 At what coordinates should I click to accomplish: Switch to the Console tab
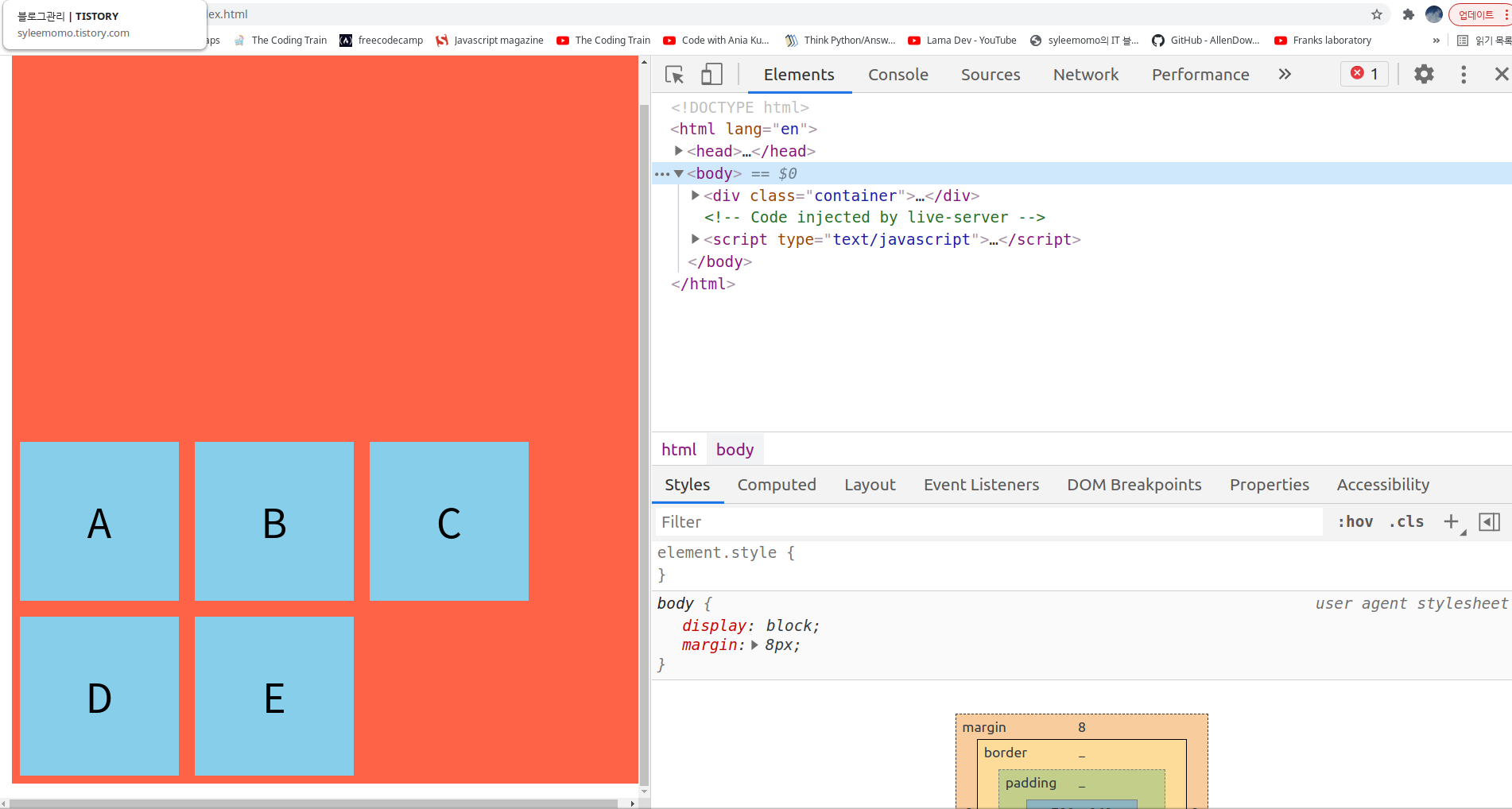pos(898,75)
